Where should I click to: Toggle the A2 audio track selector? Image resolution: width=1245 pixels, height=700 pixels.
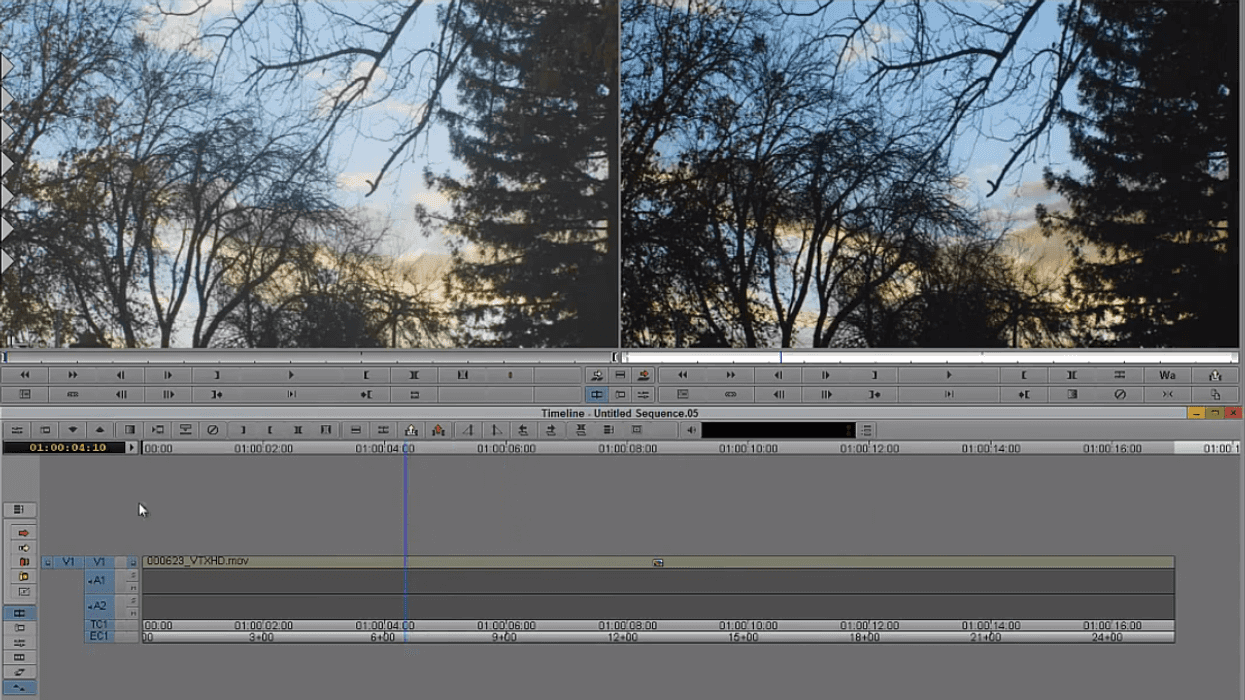tap(99, 606)
